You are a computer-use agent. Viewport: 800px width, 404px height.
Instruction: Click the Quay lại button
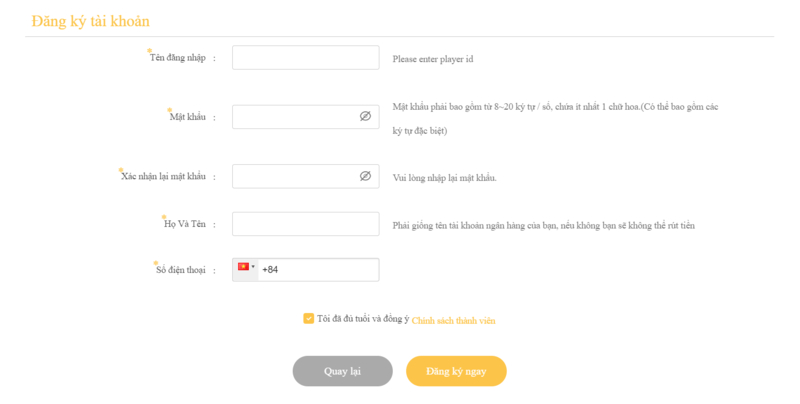pos(342,371)
